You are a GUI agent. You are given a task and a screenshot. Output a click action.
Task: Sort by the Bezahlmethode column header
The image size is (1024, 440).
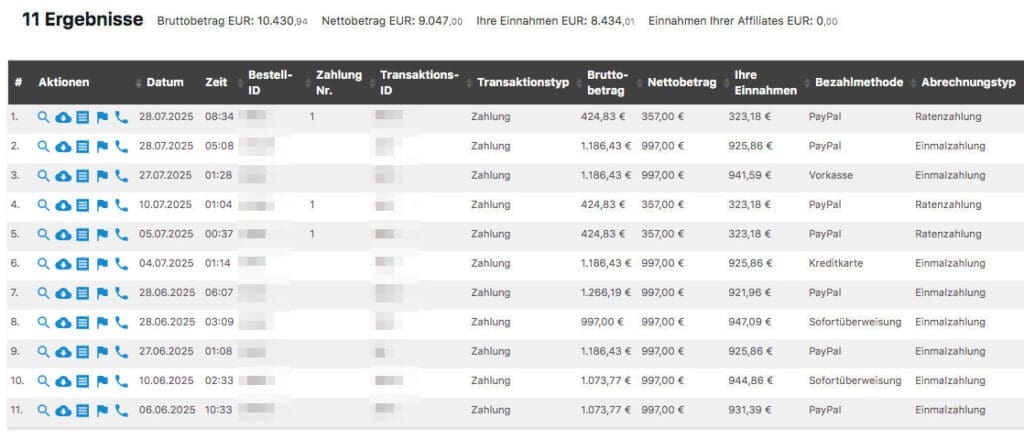(x=859, y=83)
